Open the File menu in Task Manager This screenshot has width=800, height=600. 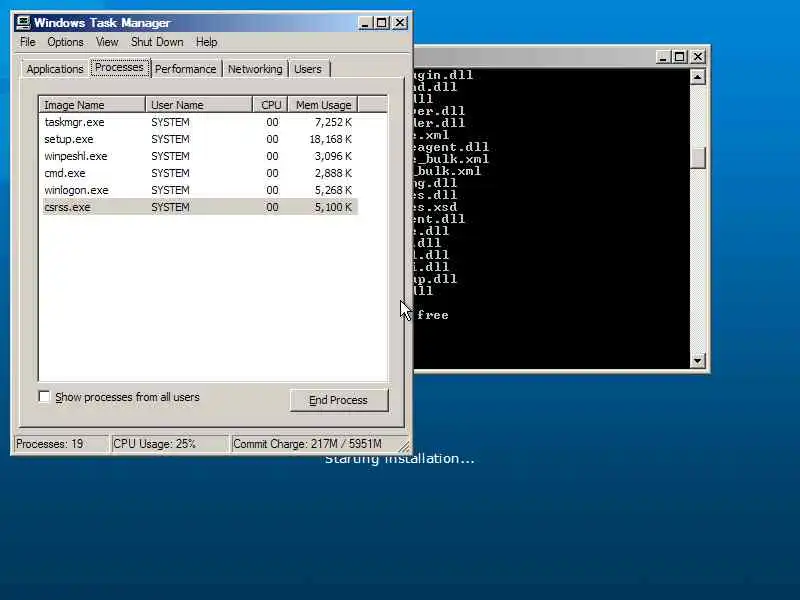28,42
